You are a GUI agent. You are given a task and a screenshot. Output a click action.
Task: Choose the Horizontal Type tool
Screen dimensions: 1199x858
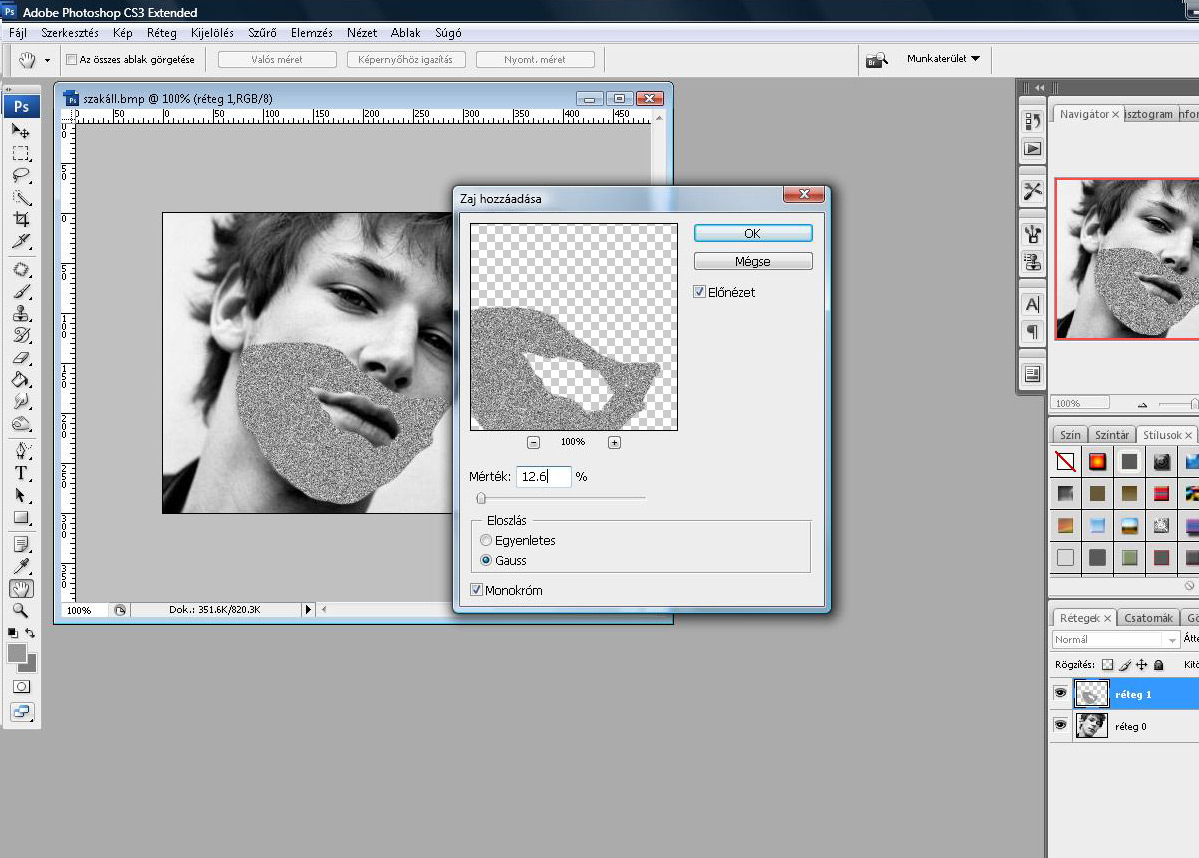[21, 473]
